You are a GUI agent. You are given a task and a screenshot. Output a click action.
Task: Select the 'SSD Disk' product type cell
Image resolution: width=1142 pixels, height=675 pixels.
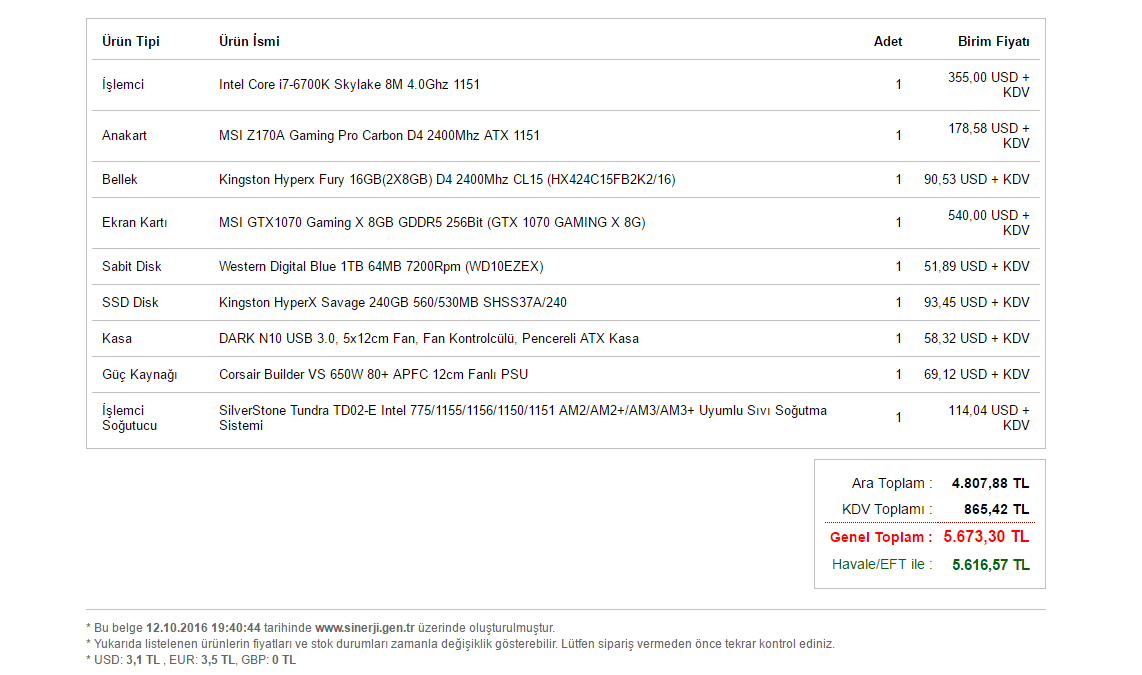[x=130, y=302]
